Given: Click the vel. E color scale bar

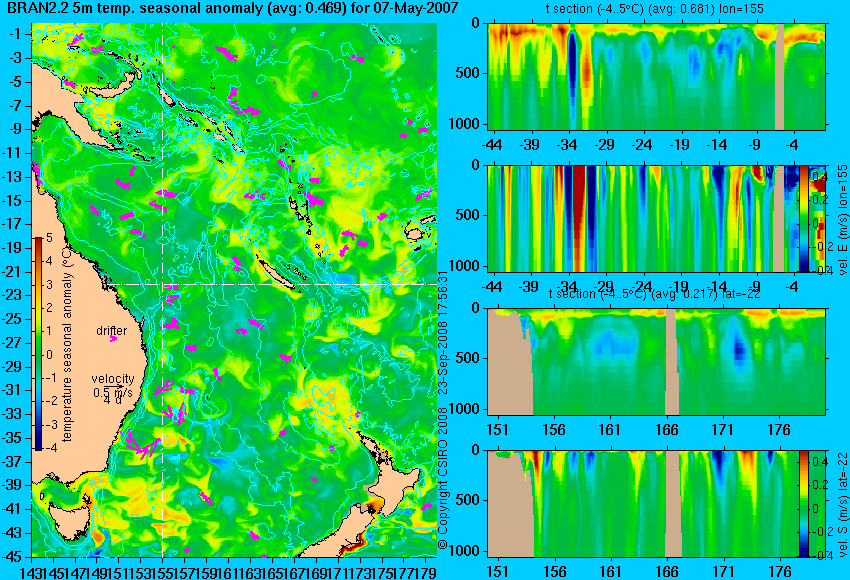Looking at the screenshot, I should [x=804, y=218].
